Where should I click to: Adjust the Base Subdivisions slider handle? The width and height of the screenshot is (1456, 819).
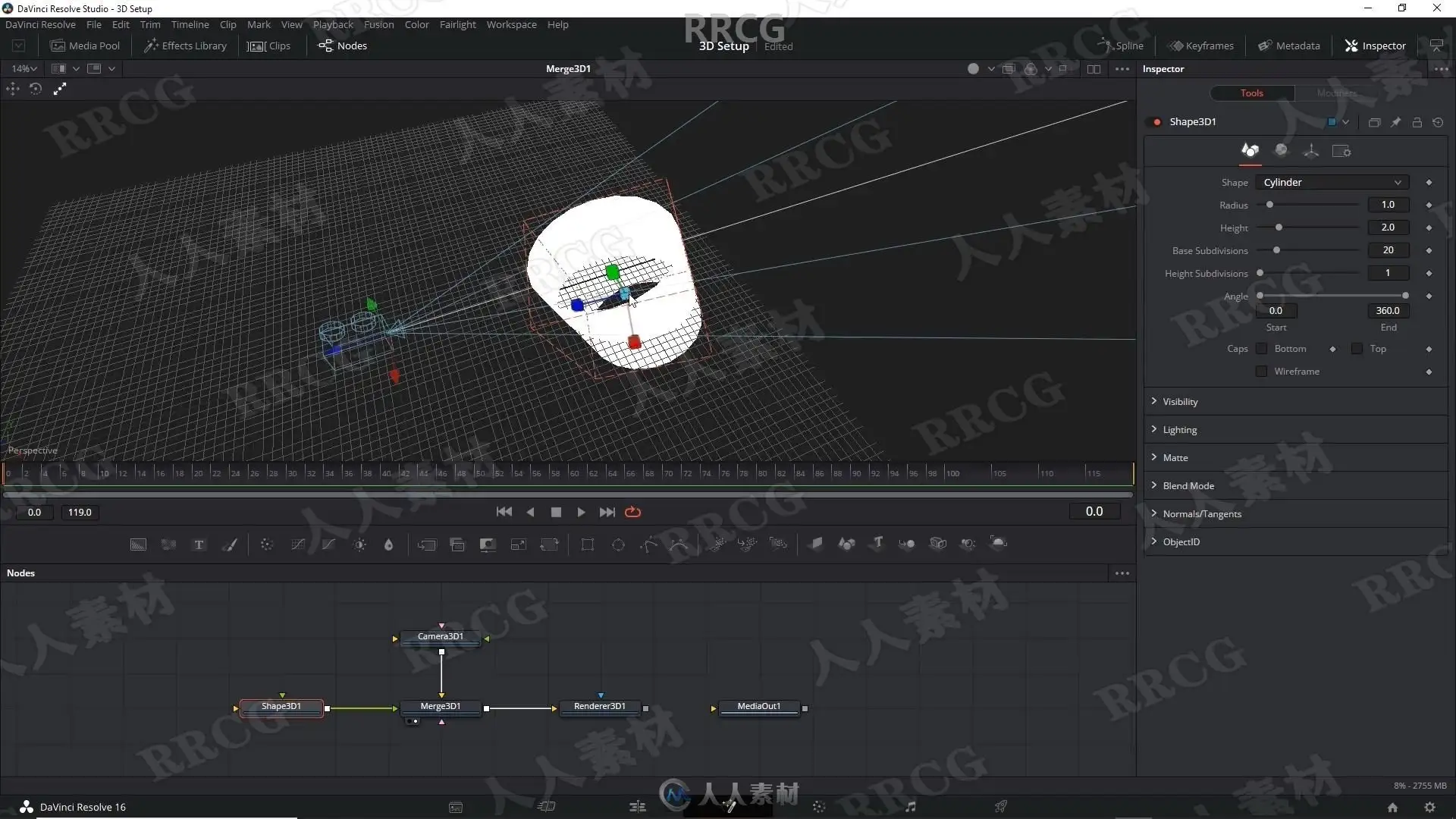tap(1276, 250)
